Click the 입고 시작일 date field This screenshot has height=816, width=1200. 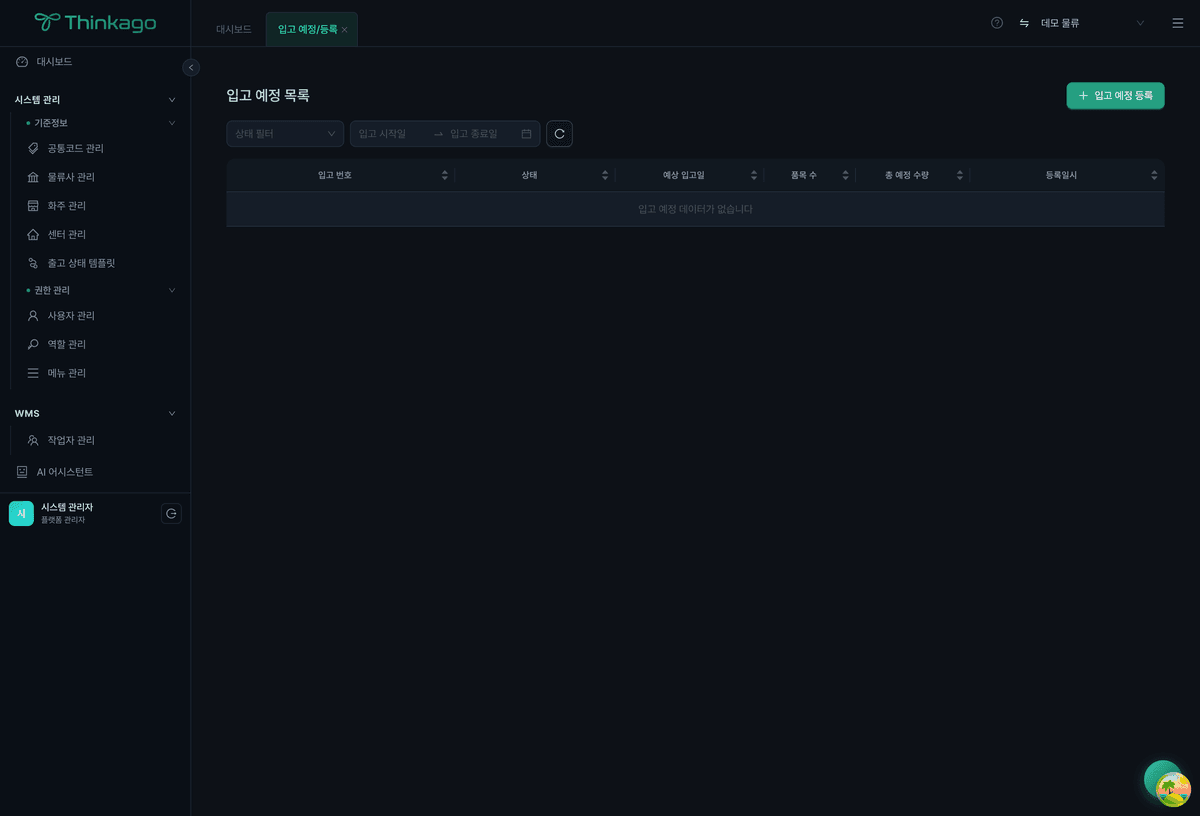point(390,134)
